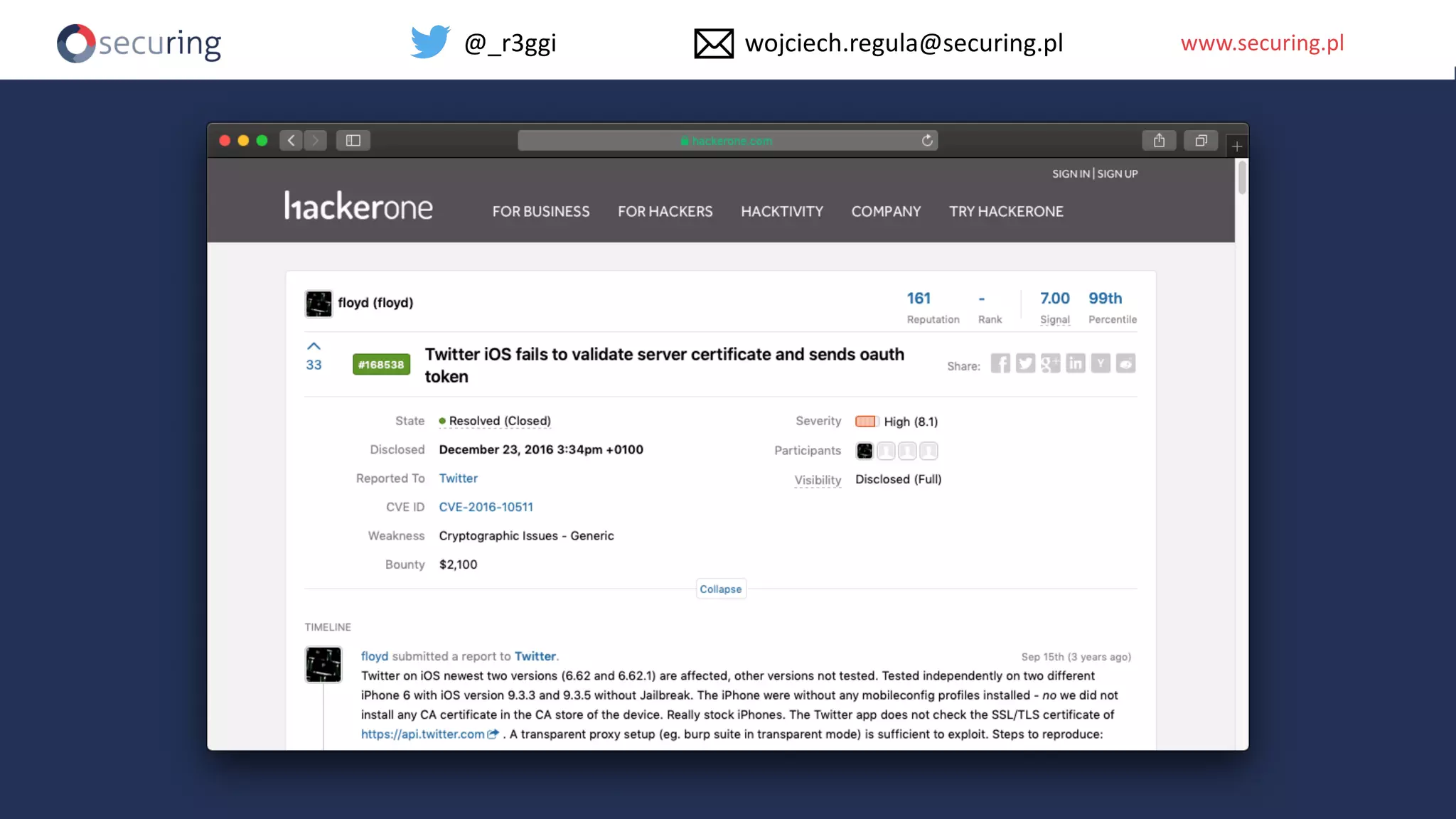Viewport: 1456px width, 819px height.
Task: Click the December 23, 2016 disclosed date
Action: tap(541, 449)
